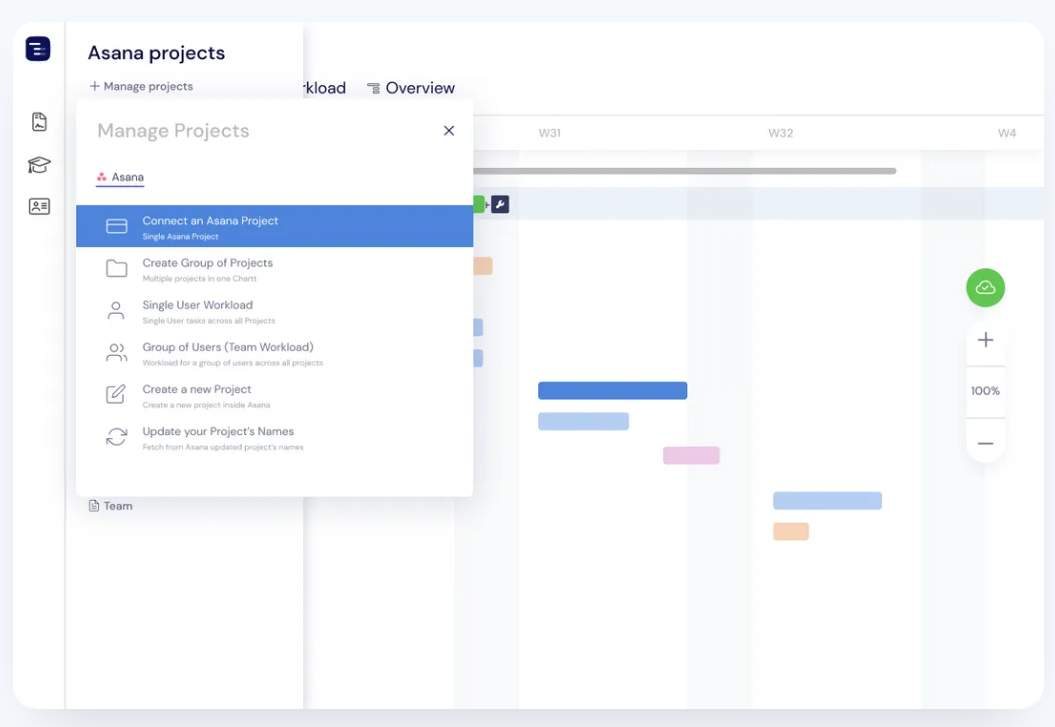Select the Asana tab in Manage Projects
The width and height of the screenshot is (1055, 727).
120,177
